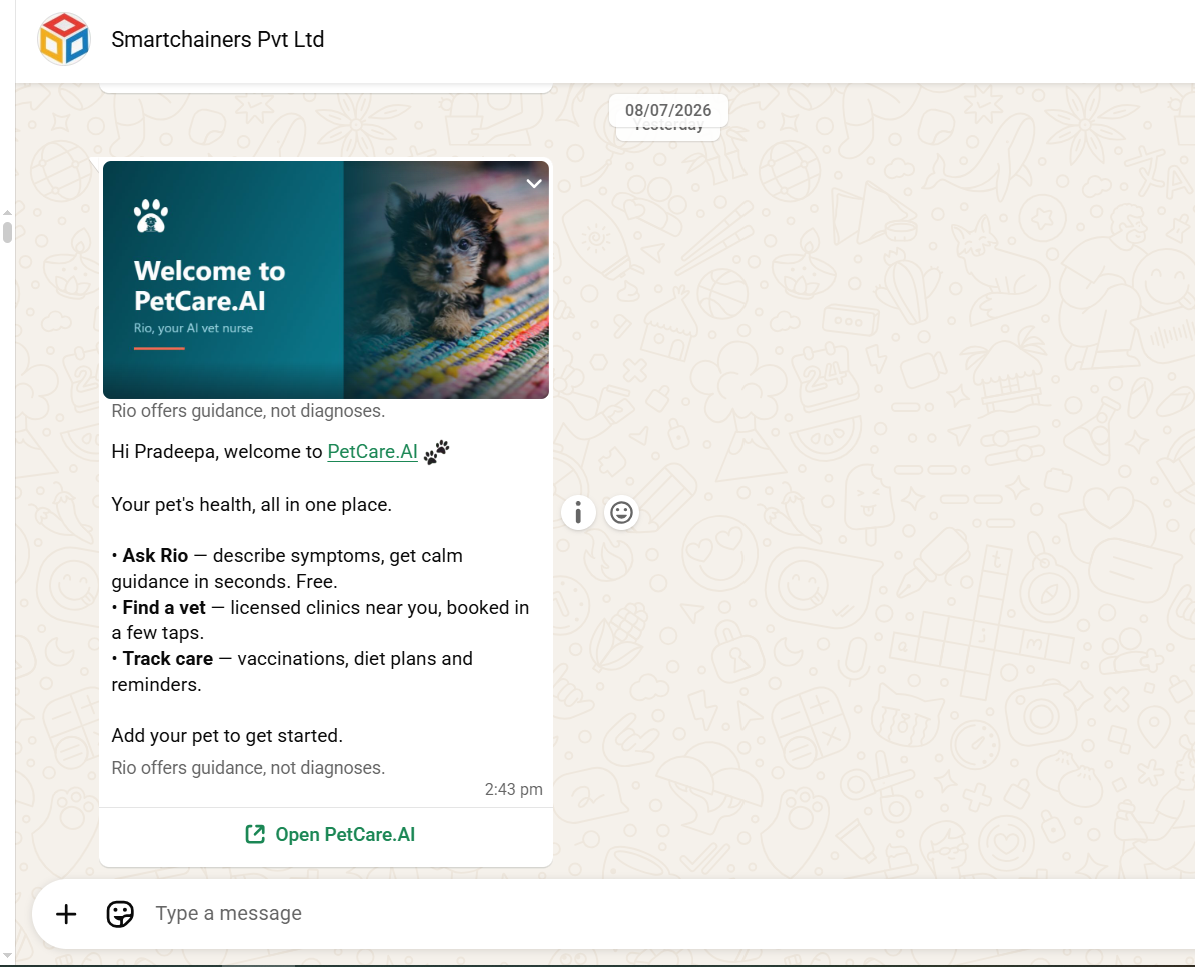1195x967 pixels.
Task: Open attachment menu with plus icon
Action: point(66,914)
